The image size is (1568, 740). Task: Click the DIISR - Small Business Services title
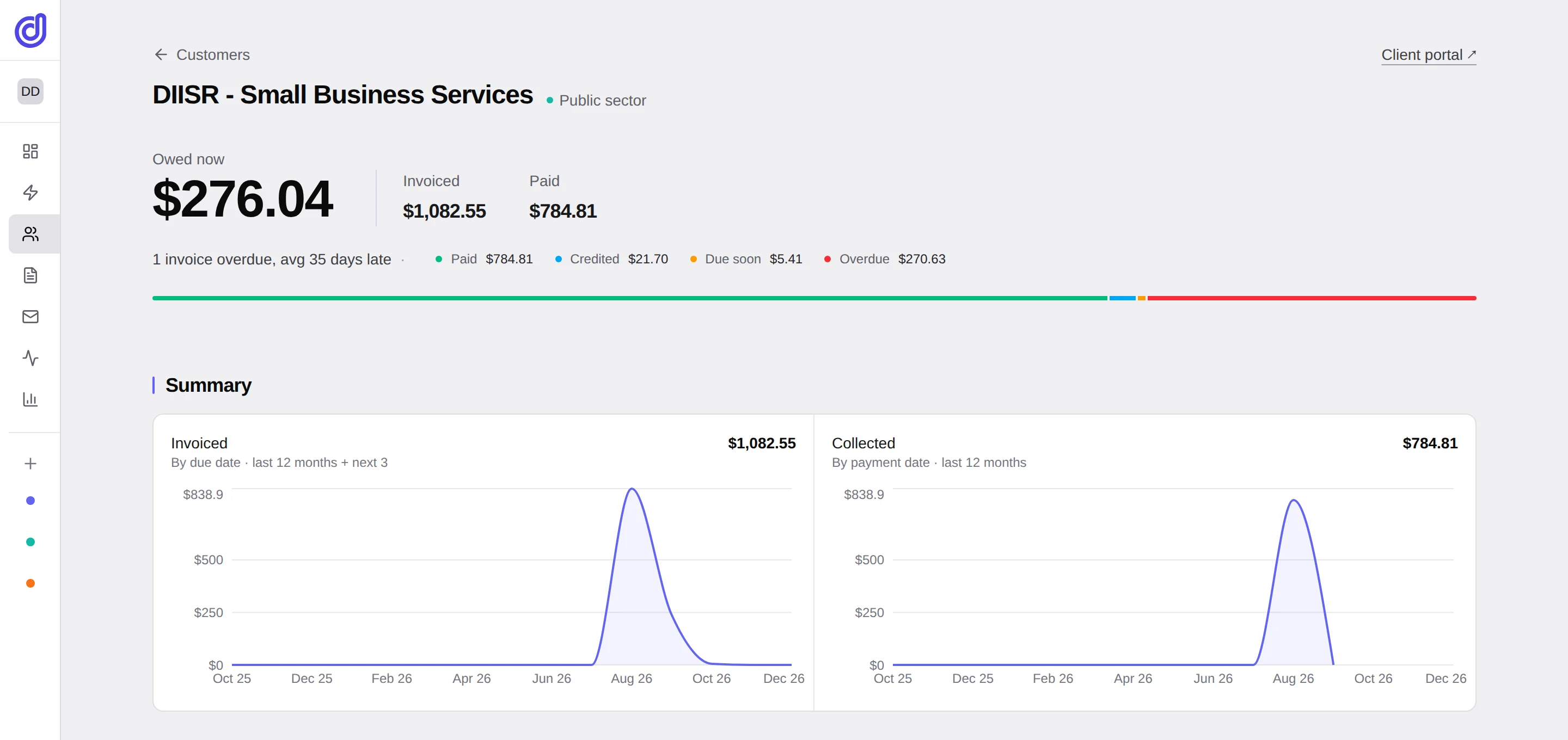click(x=342, y=95)
